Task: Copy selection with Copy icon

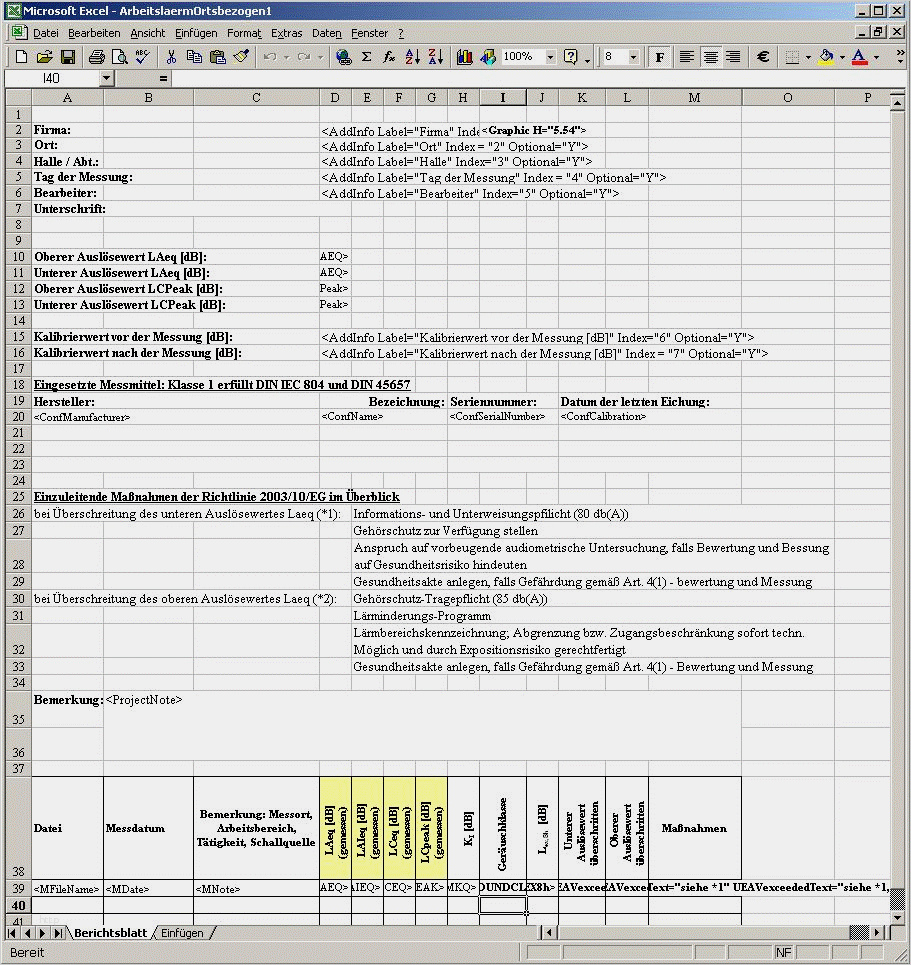Action: (x=194, y=57)
